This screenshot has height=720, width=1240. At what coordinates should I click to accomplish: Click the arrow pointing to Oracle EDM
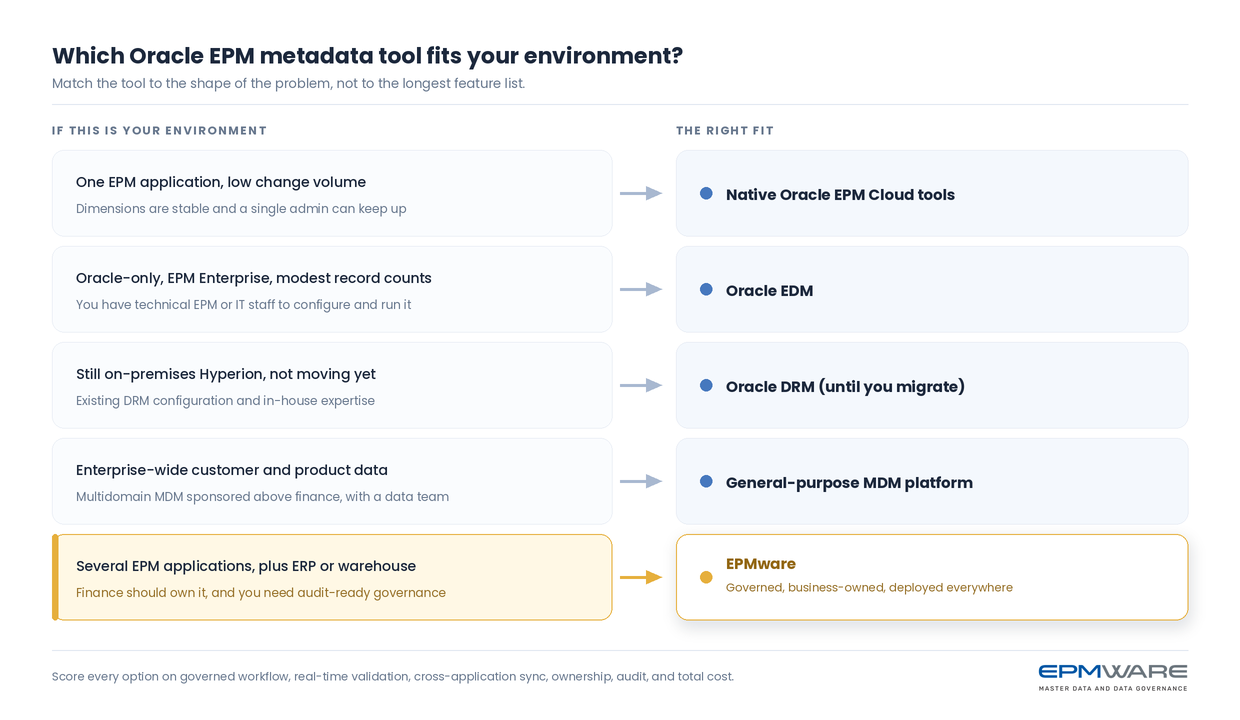(x=641, y=289)
